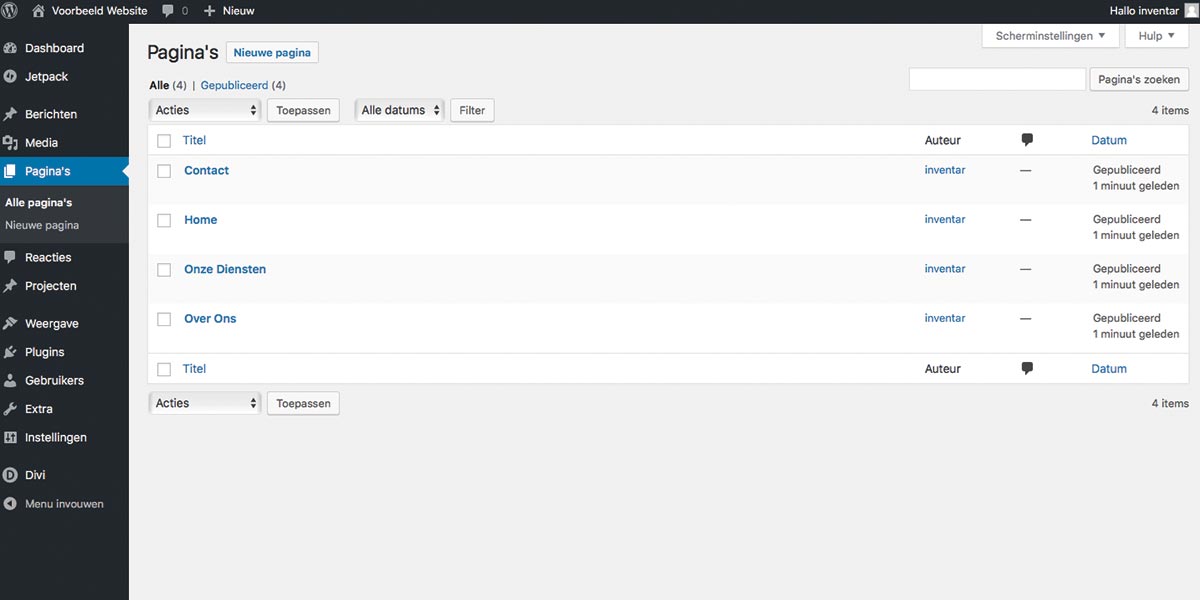1200x600 pixels.
Task: Click the Filter button
Action: (472, 110)
